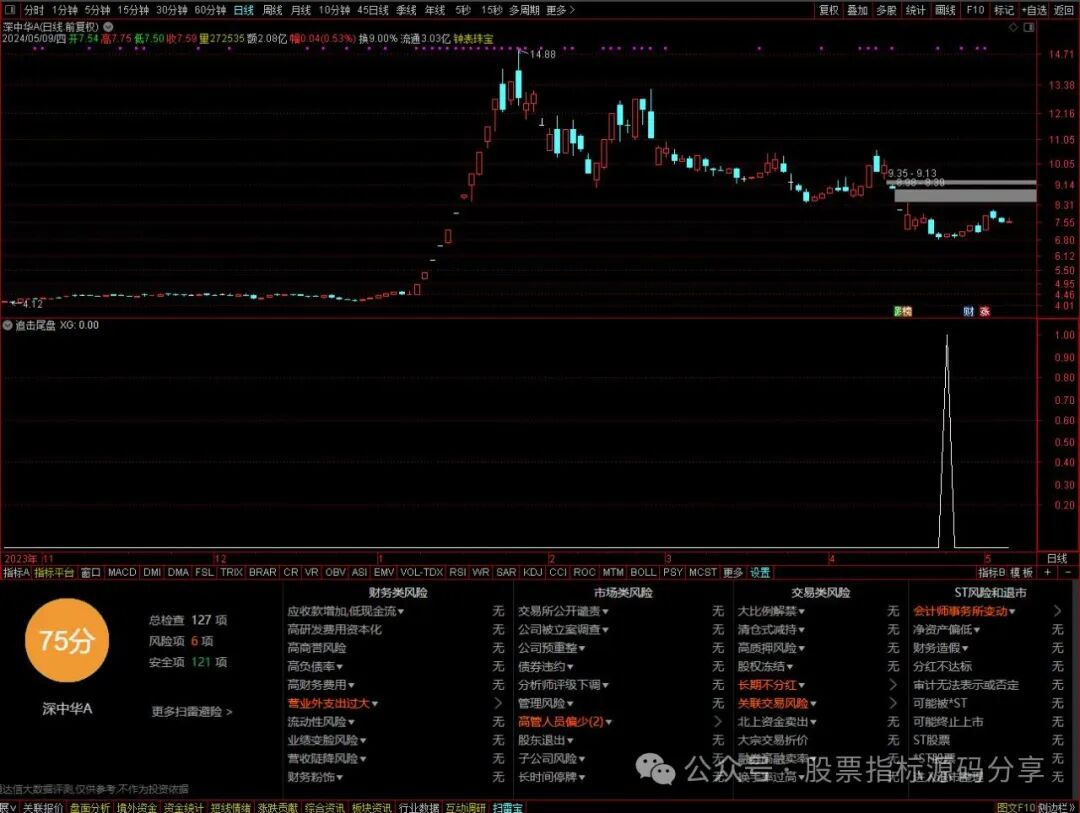
Task: Open the 行业数据 bottom tab
Action: click(x=419, y=807)
